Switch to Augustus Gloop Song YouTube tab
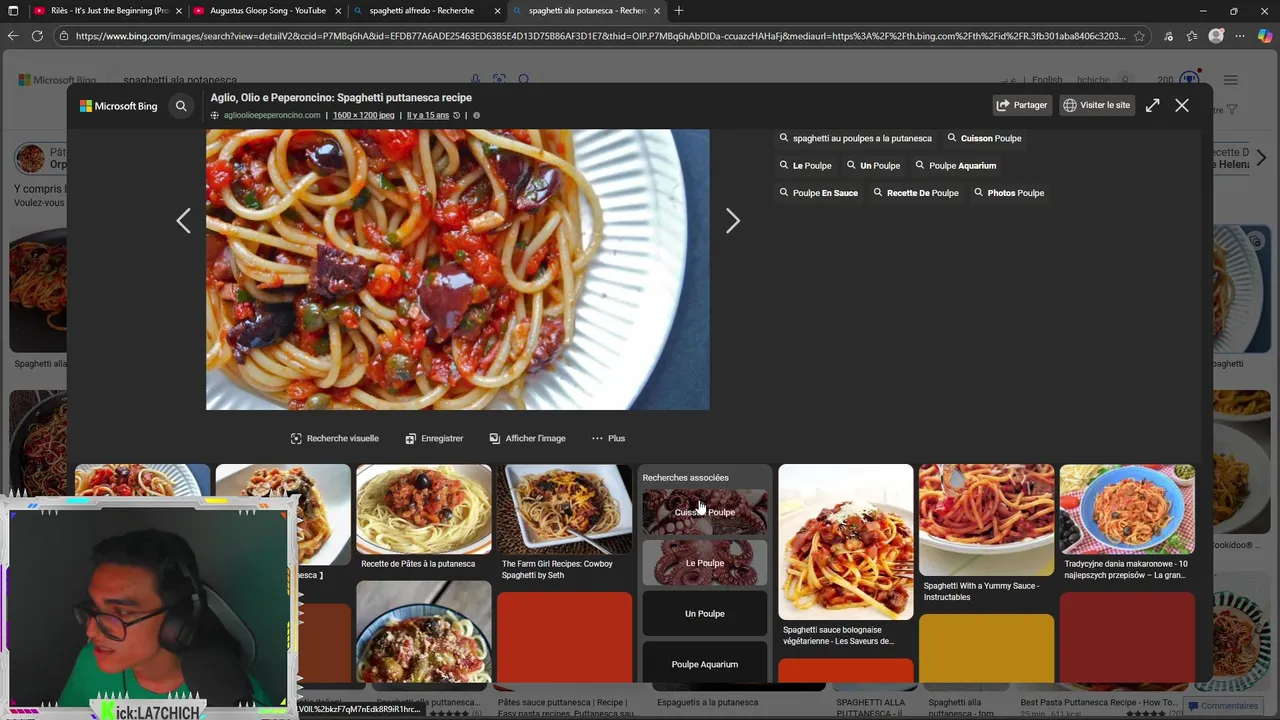This screenshot has height=720, width=1280. coord(267,11)
